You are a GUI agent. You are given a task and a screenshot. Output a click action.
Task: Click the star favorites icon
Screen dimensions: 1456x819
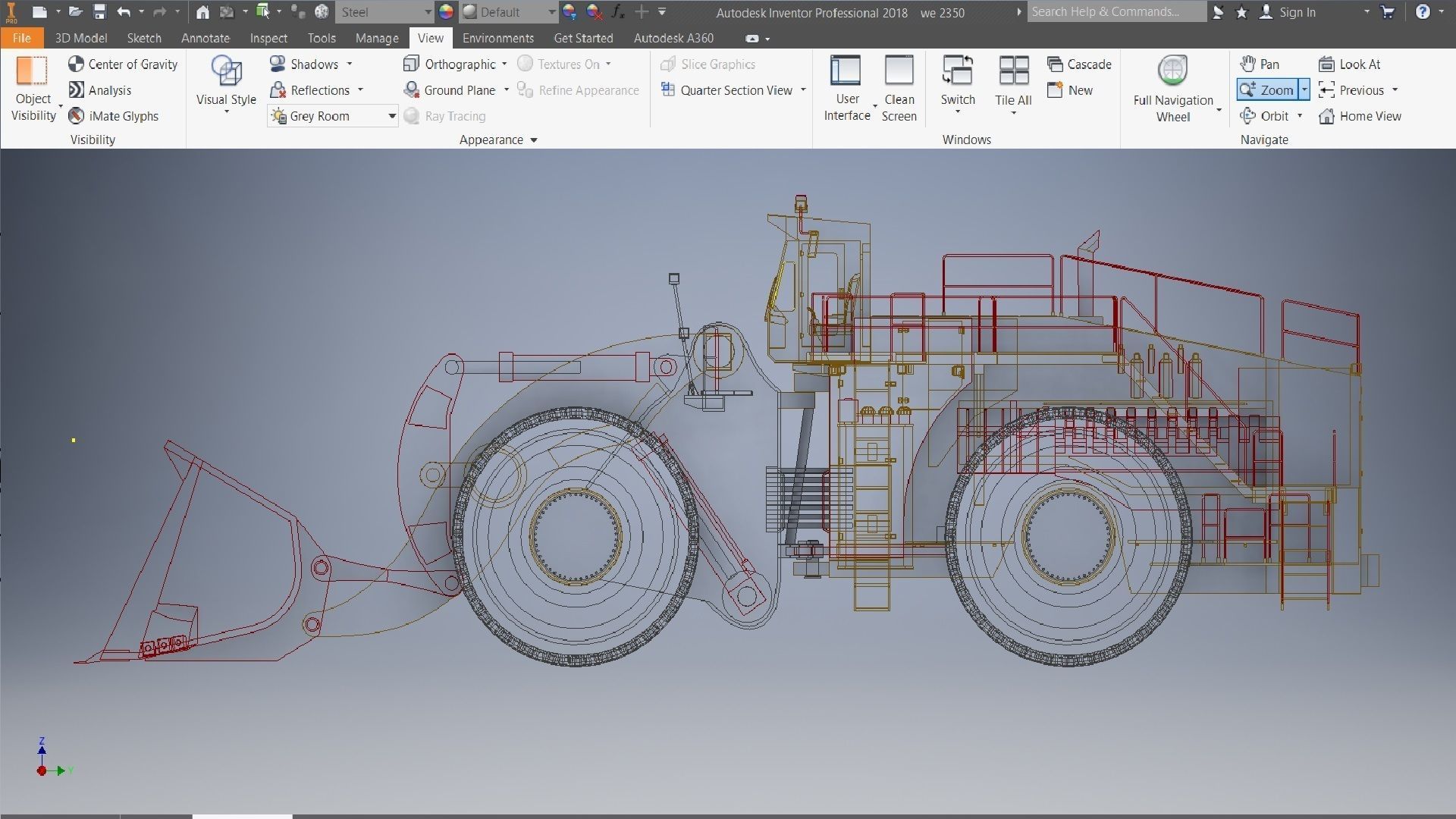1241,12
